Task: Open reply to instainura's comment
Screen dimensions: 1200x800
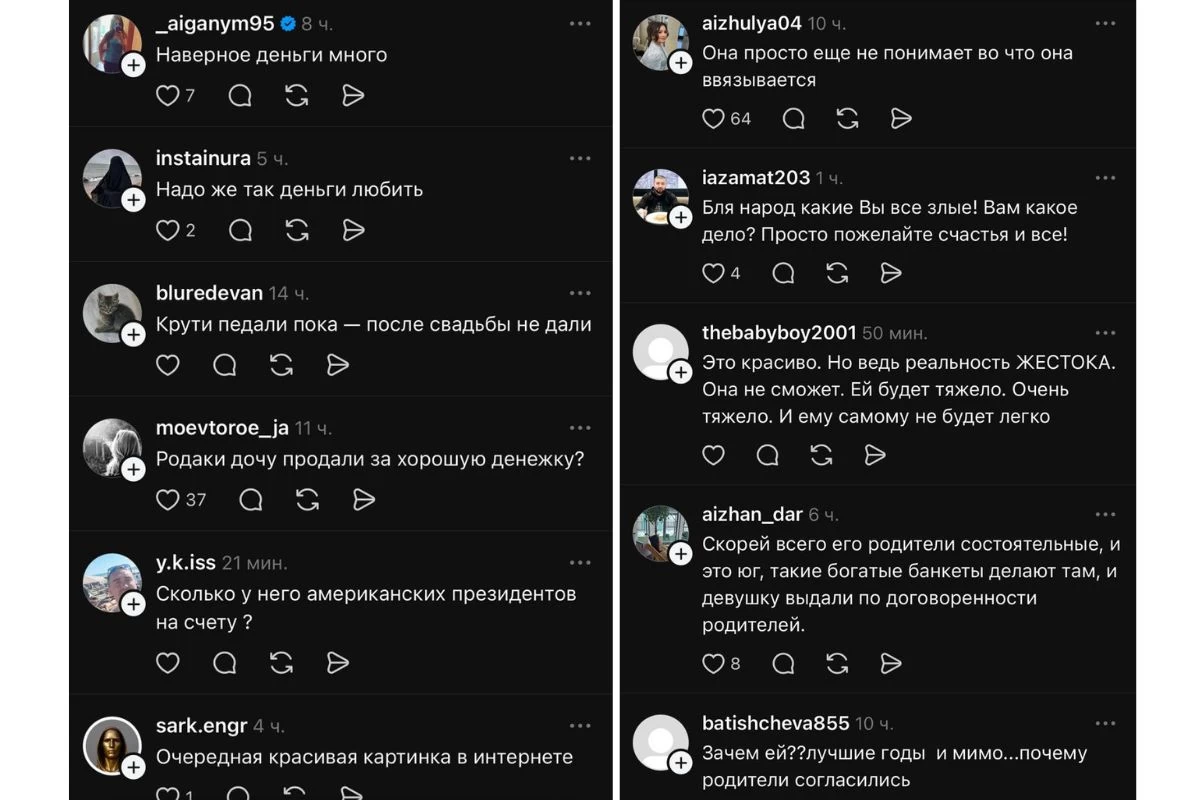Action: click(239, 230)
